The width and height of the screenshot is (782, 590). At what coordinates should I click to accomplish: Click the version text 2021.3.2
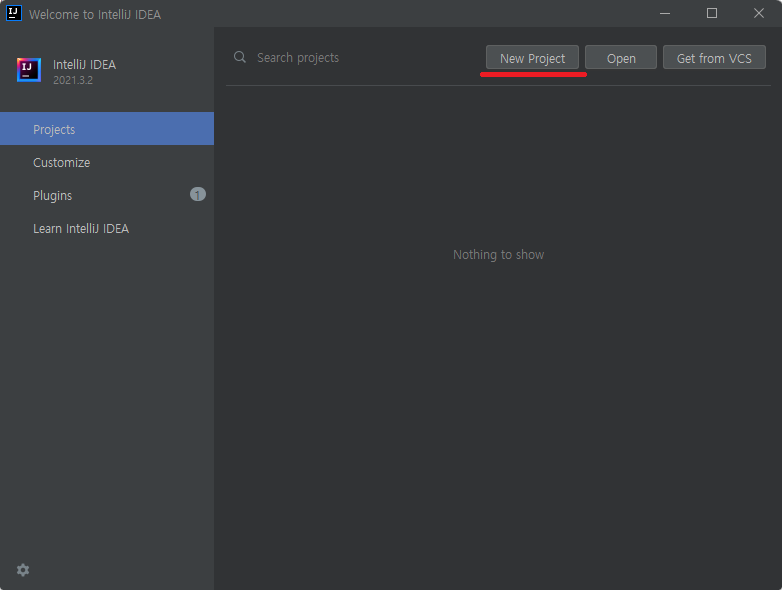click(73, 80)
